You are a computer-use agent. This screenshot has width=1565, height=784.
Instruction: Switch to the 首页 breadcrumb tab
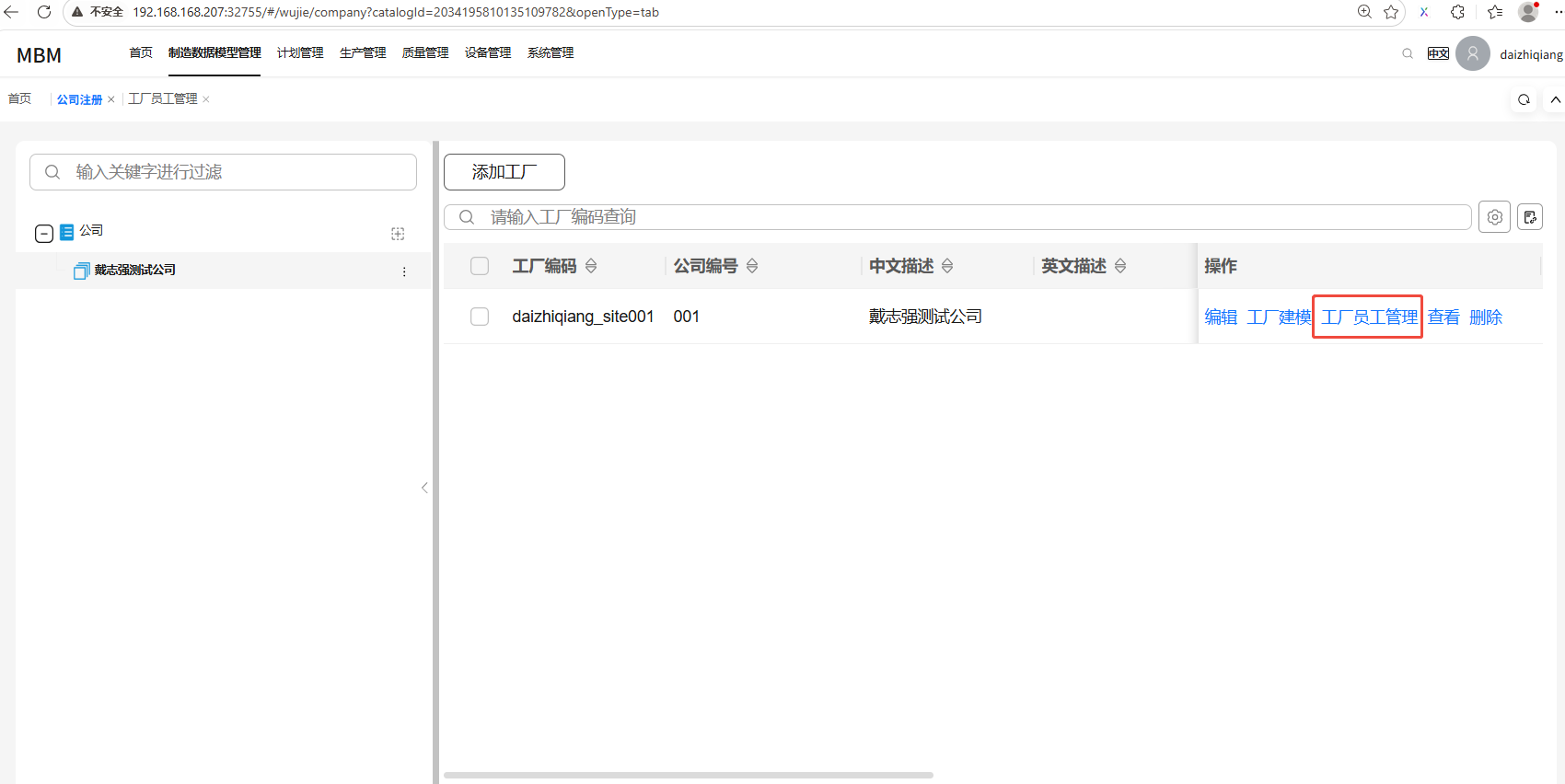click(19, 99)
